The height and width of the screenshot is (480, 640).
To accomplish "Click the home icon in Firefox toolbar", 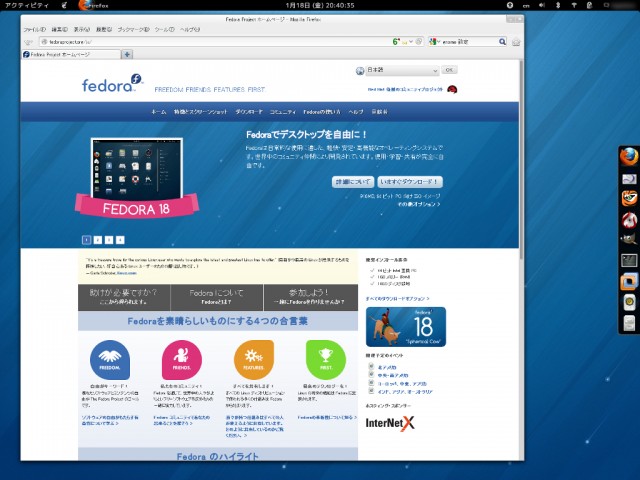I will click(x=516, y=42).
